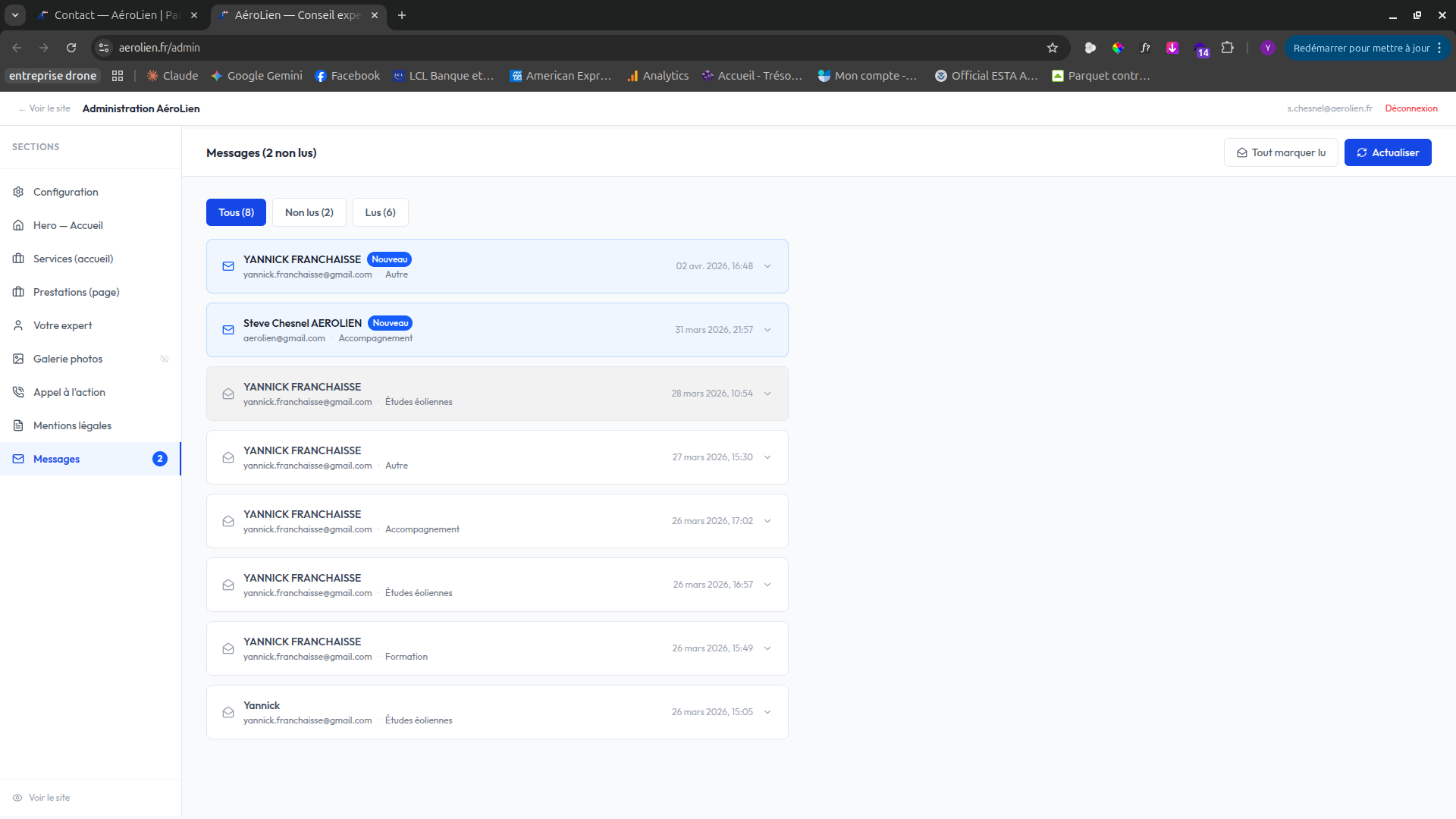Click unread envelope icon for Steve Chesnel
This screenshot has height=819, width=1456.
228,330
